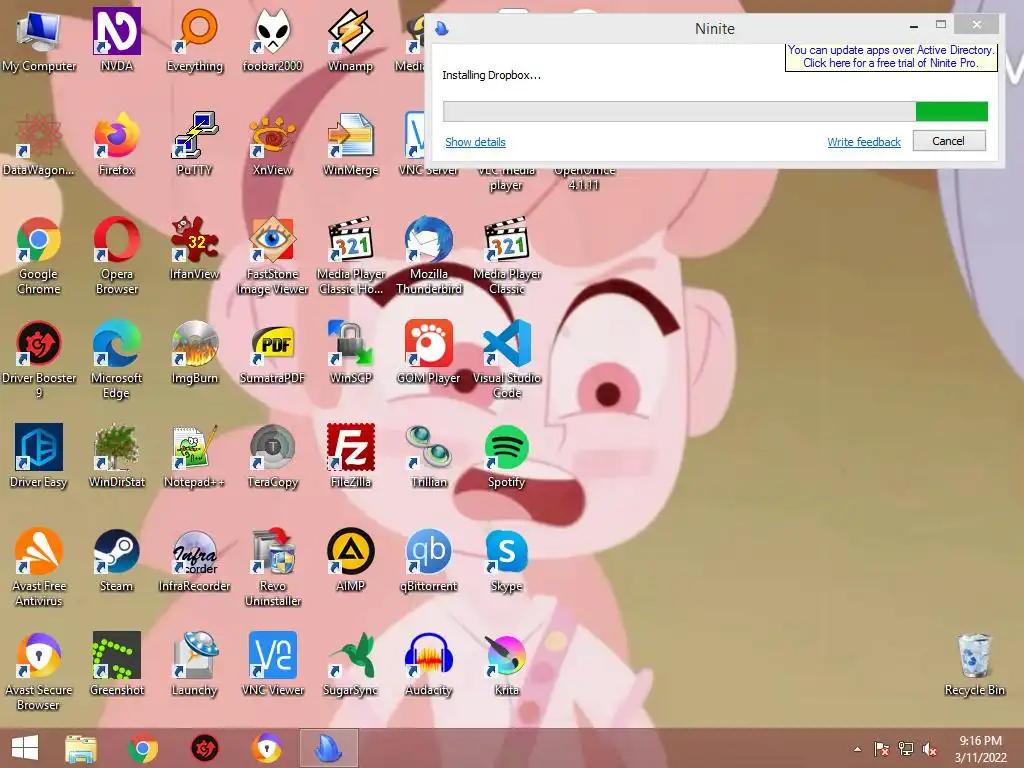Viewport: 1024px width, 768px height.
Task: Click the AIMP desktop icon
Action: (351, 560)
